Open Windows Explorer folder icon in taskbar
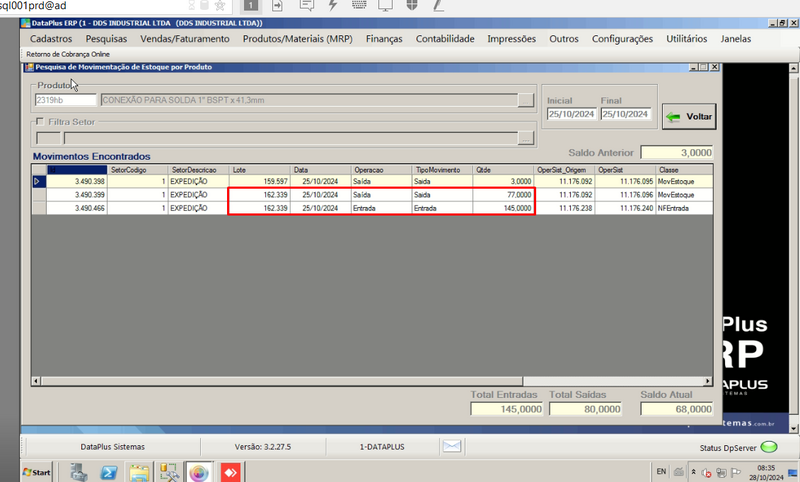This screenshot has height=482, width=800. (139, 473)
